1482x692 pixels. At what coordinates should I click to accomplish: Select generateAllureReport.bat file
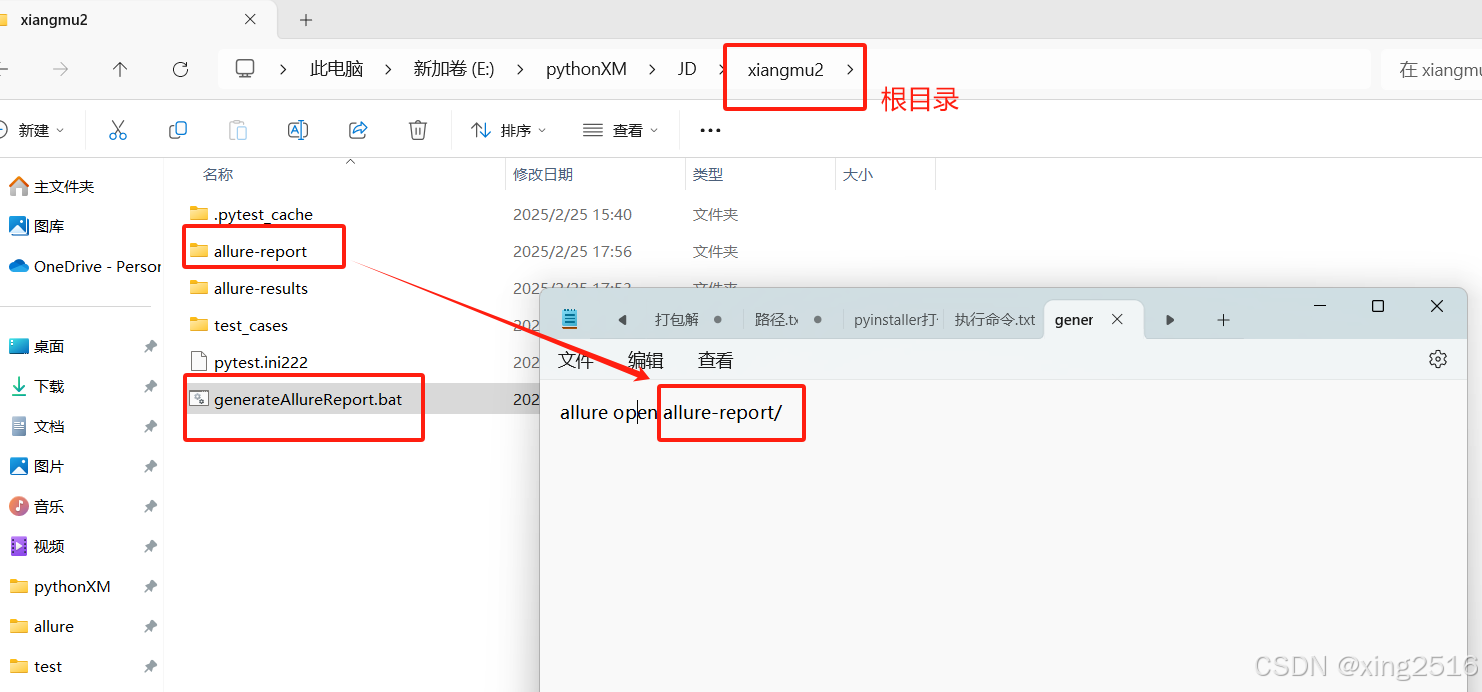click(308, 399)
